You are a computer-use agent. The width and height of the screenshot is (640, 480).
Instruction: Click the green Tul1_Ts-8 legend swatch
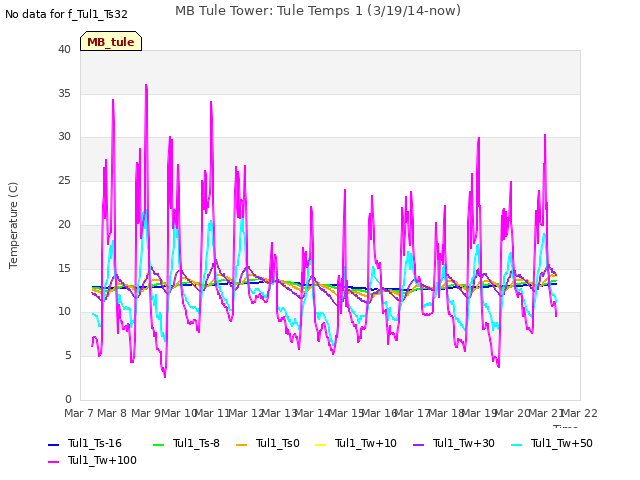[x=158, y=444]
